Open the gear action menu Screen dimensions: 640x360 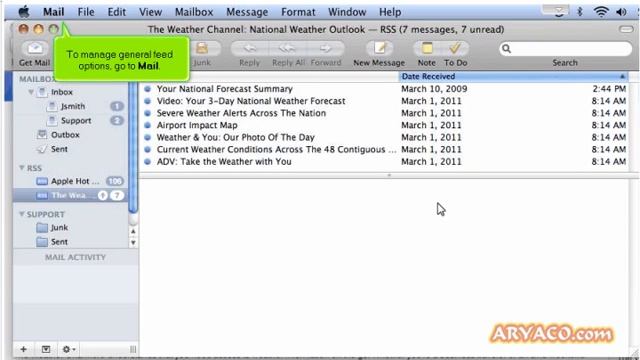(68, 349)
